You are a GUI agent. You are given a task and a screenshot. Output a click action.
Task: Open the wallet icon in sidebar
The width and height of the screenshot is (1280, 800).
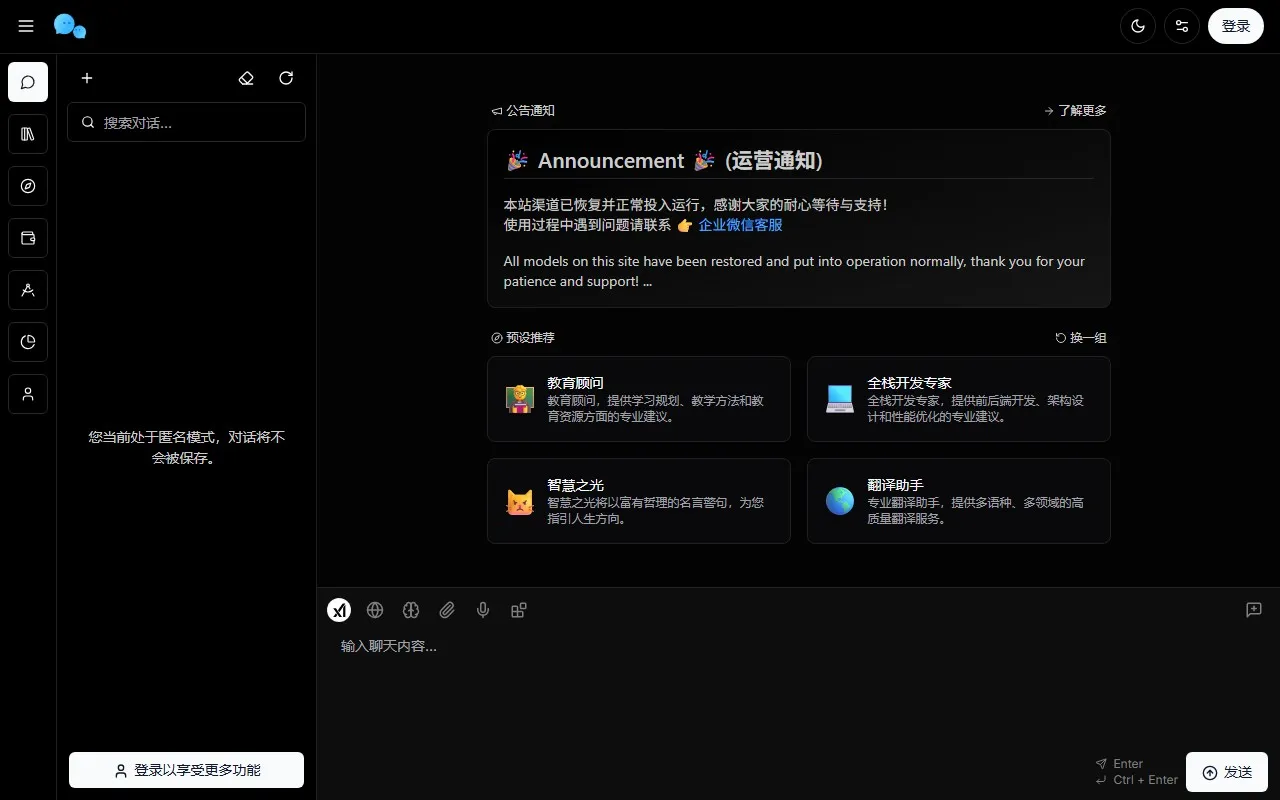tap(28, 238)
